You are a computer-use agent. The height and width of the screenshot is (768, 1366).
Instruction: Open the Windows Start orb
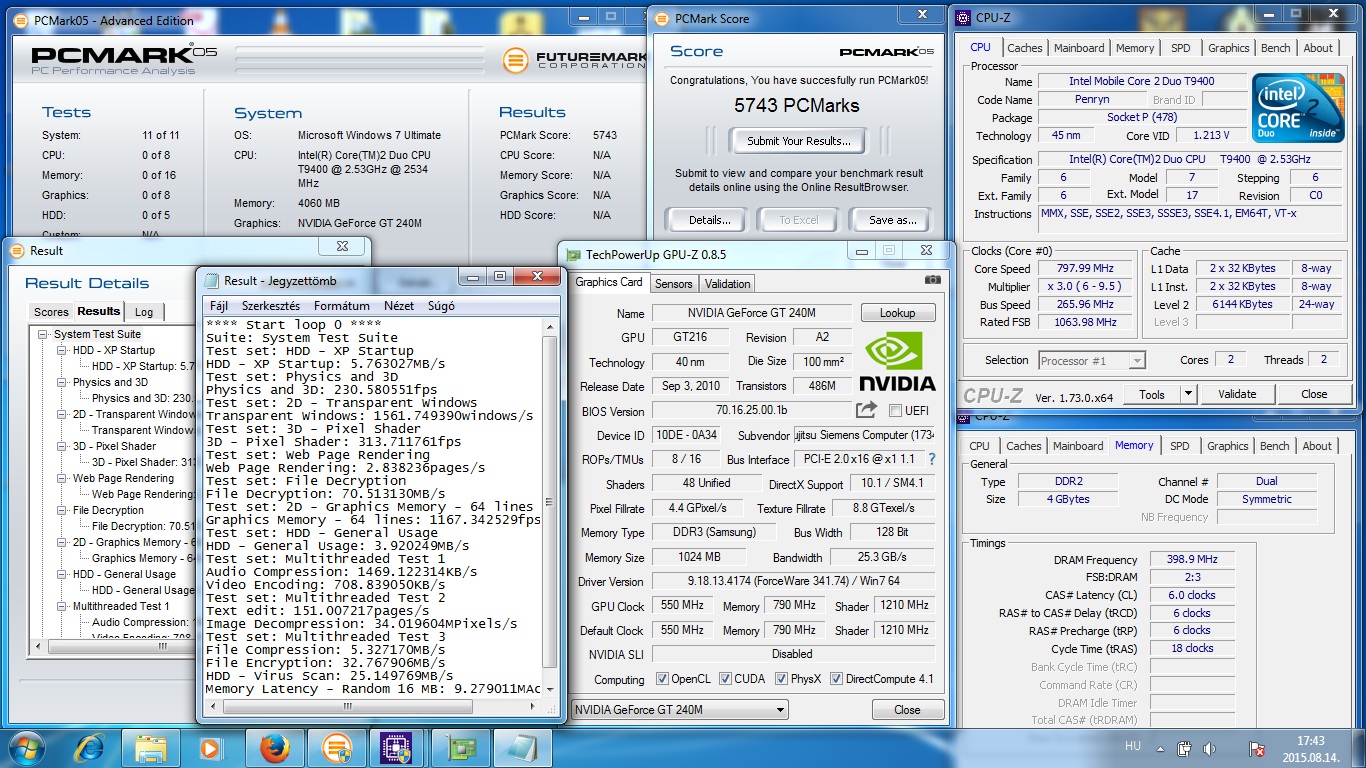coord(26,748)
